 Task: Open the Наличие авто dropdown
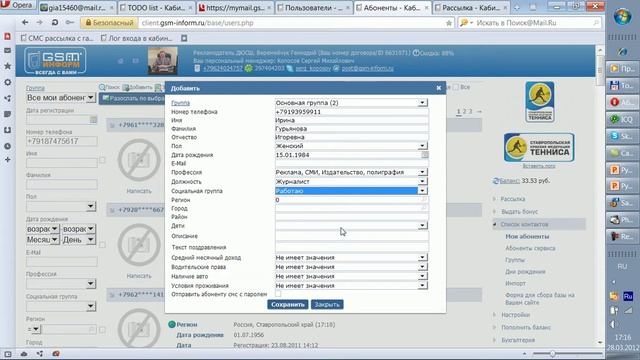(351, 276)
